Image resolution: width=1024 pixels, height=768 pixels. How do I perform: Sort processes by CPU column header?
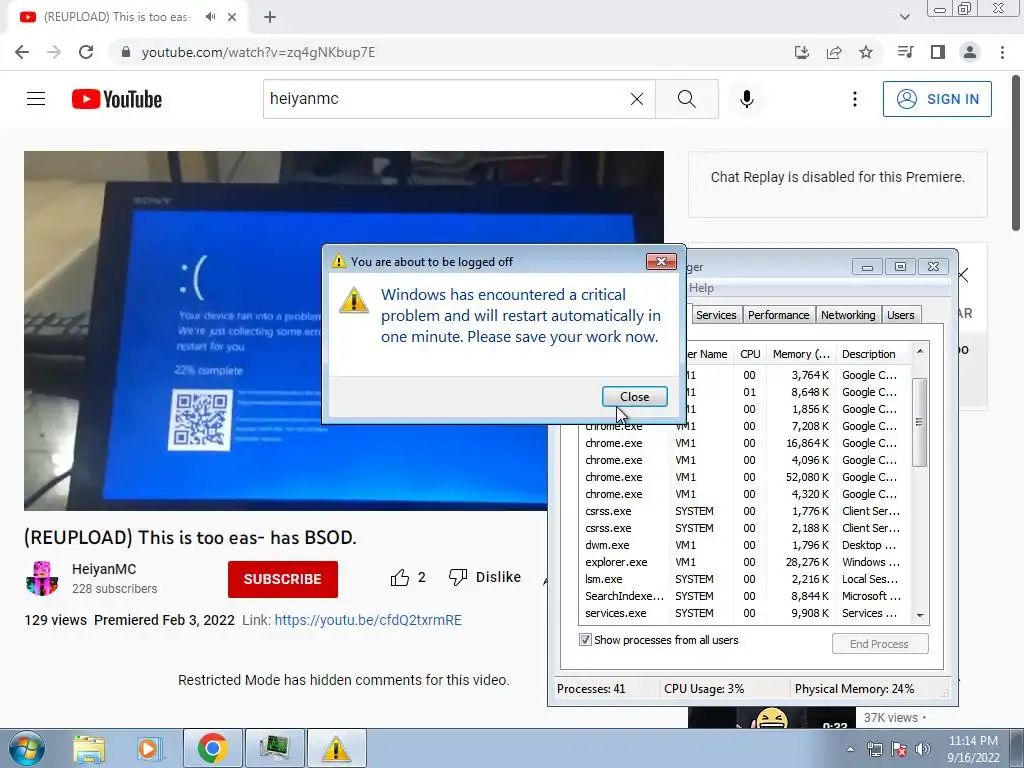coord(750,354)
